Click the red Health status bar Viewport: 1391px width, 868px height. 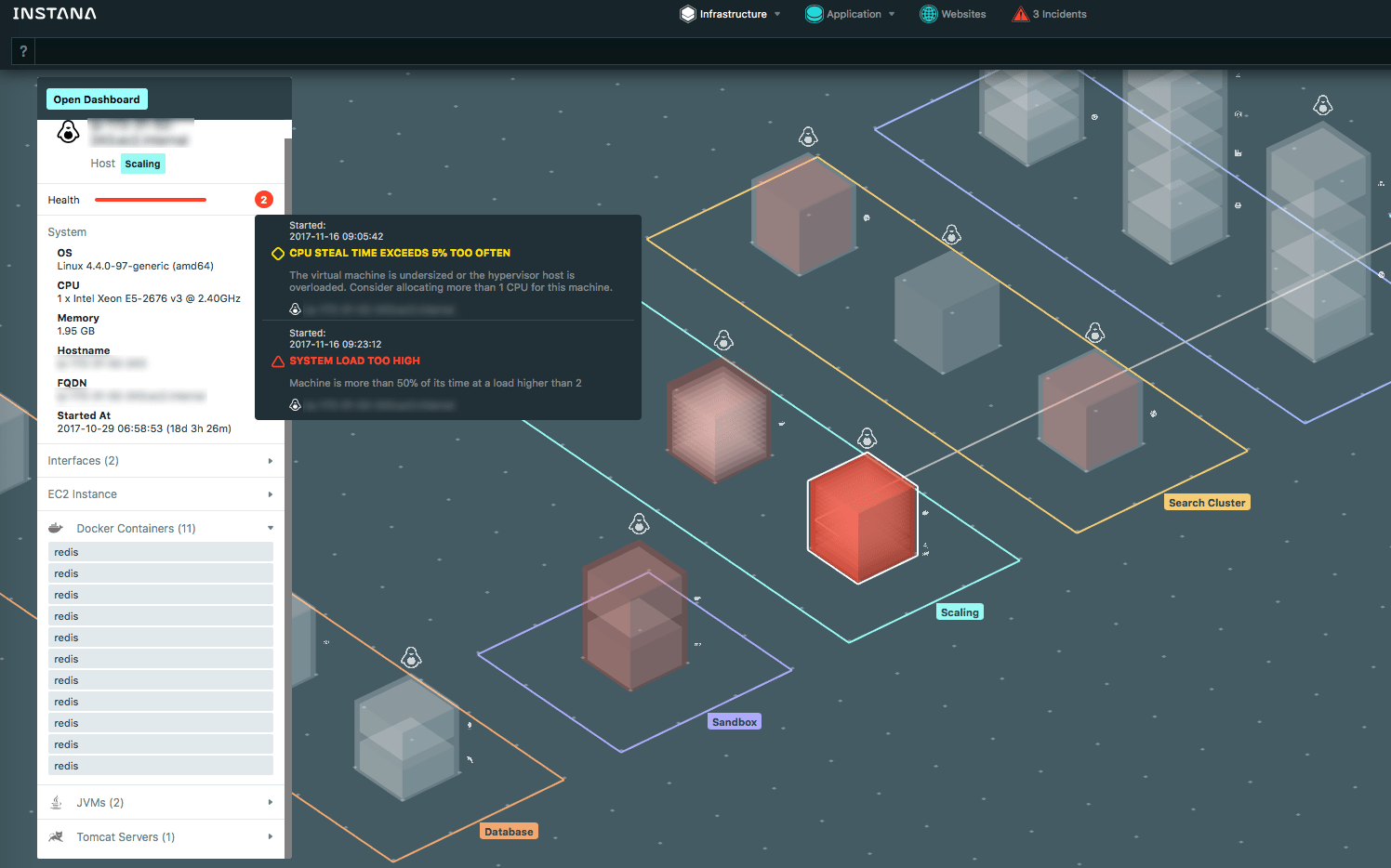[x=151, y=200]
